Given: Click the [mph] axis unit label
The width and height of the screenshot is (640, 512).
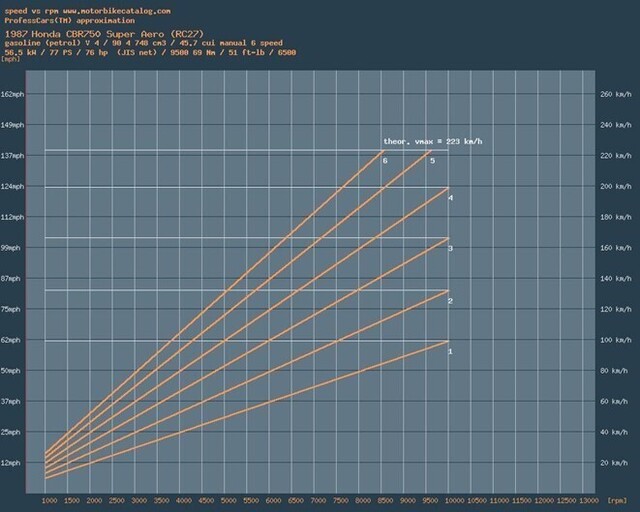Looking at the screenshot, I should (11, 59).
